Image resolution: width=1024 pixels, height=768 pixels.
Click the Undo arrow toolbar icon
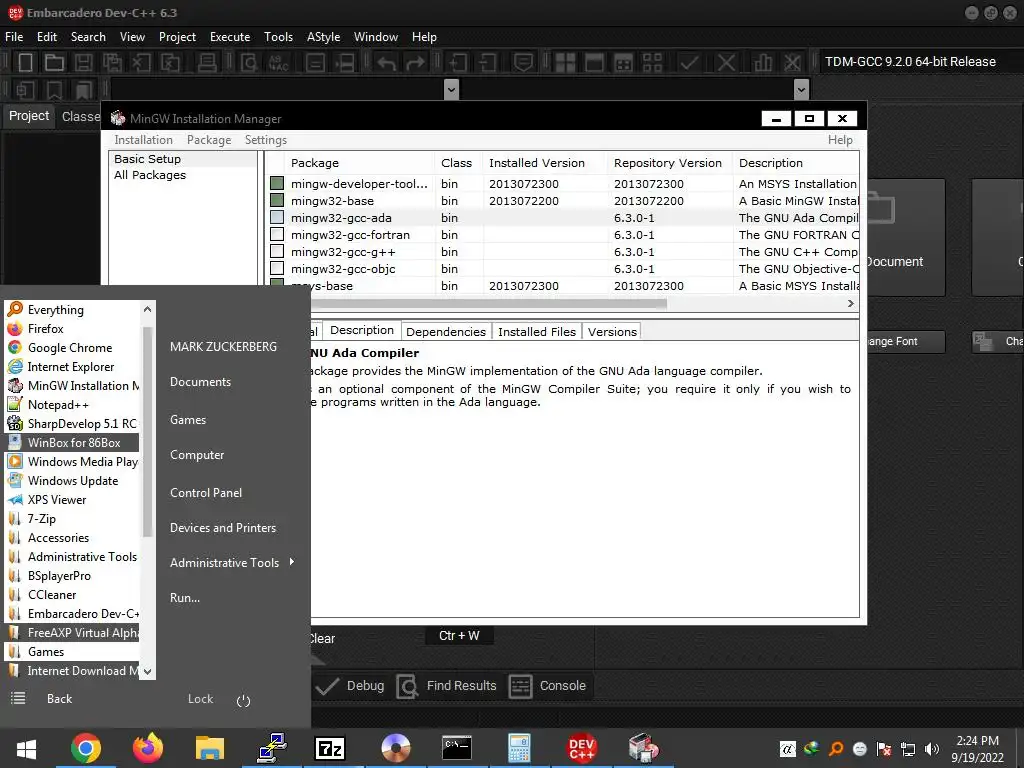pyautogui.click(x=386, y=62)
